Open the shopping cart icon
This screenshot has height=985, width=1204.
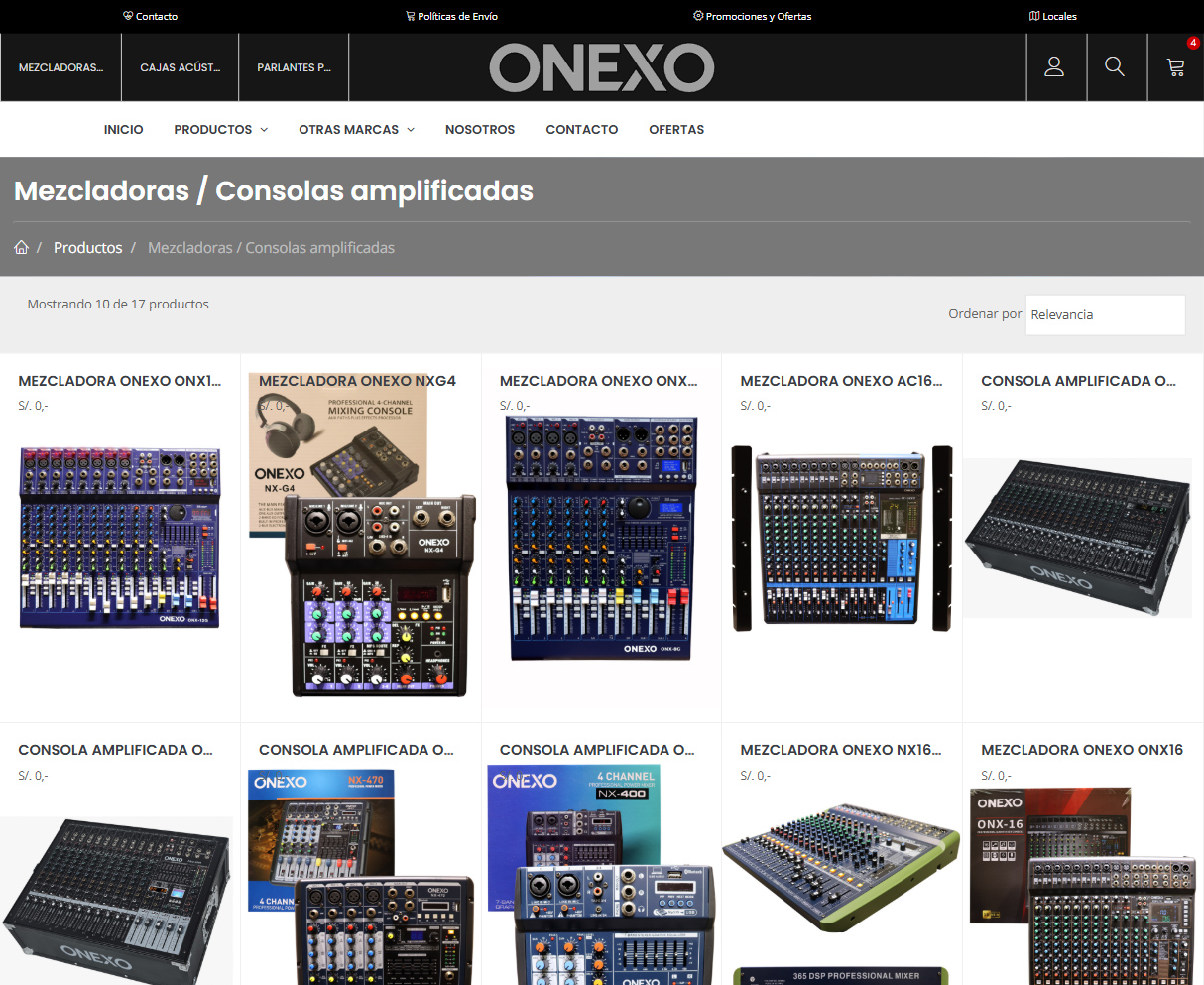tap(1175, 67)
